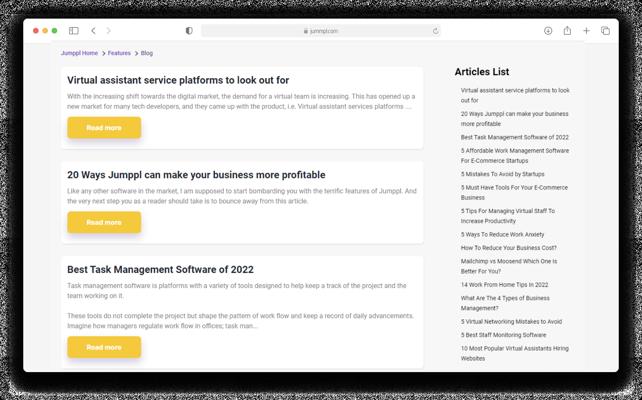Open 'Mailchimp vs Moosend' sidebar link
This screenshot has height=400, width=642.
pos(509,266)
